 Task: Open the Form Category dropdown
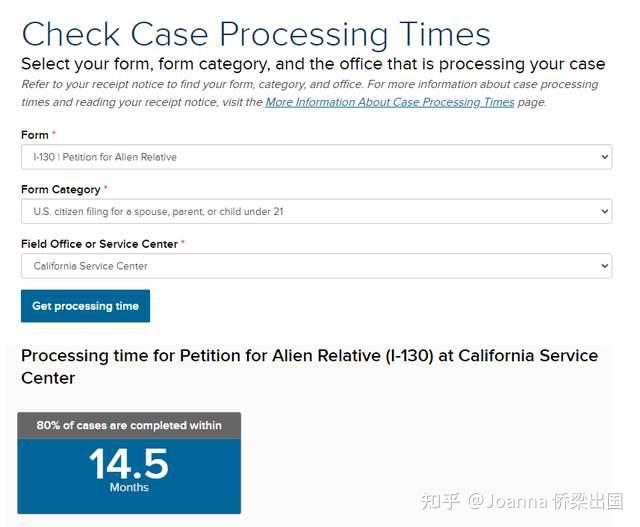point(300,211)
